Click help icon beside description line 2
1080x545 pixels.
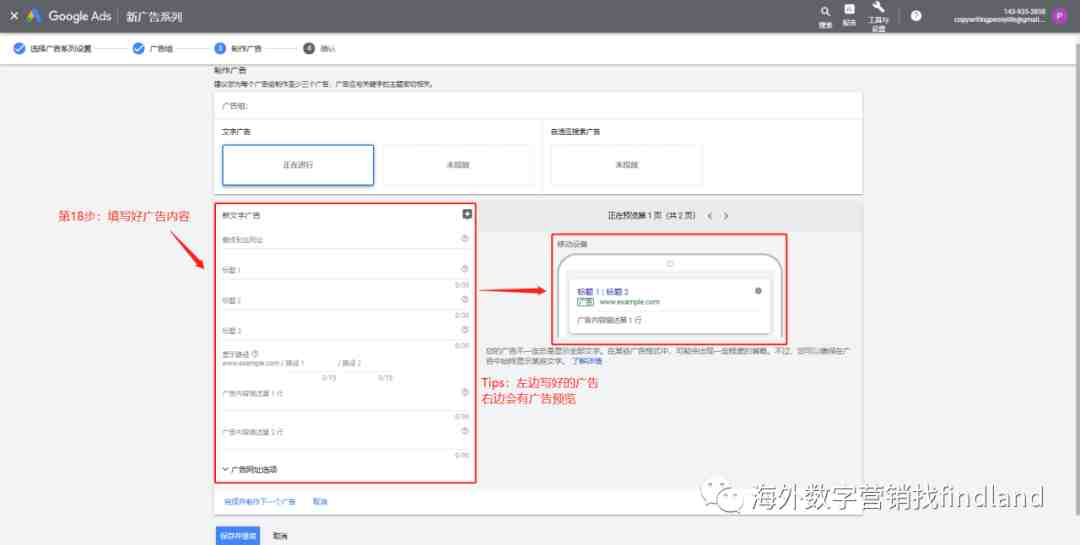tap(465, 431)
